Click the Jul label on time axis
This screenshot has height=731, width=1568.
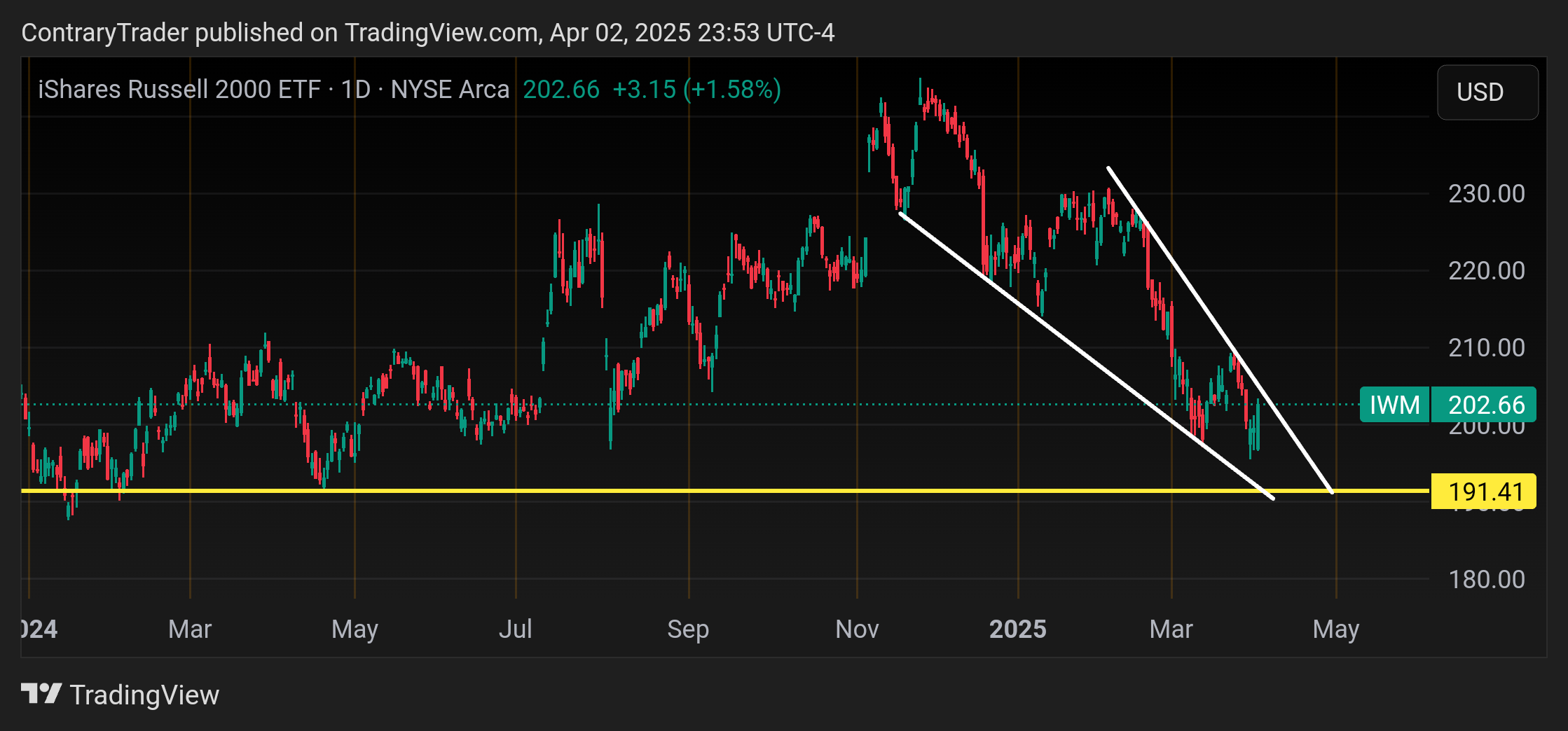[x=516, y=629]
